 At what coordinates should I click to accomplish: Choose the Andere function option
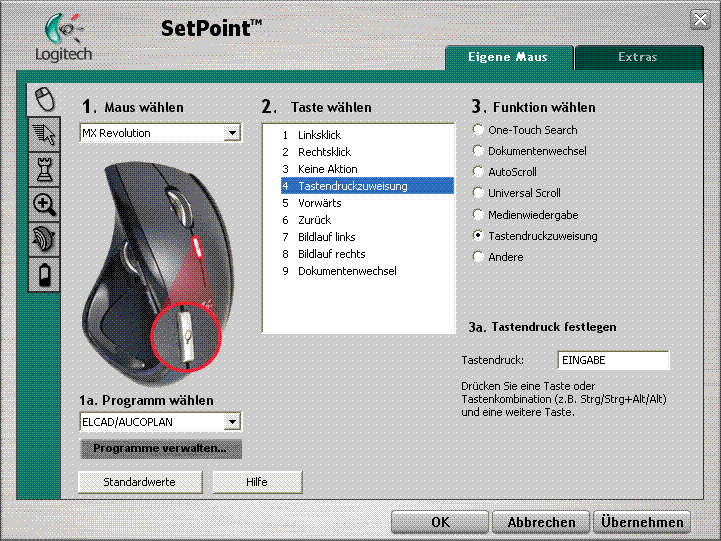click(498, 257)
